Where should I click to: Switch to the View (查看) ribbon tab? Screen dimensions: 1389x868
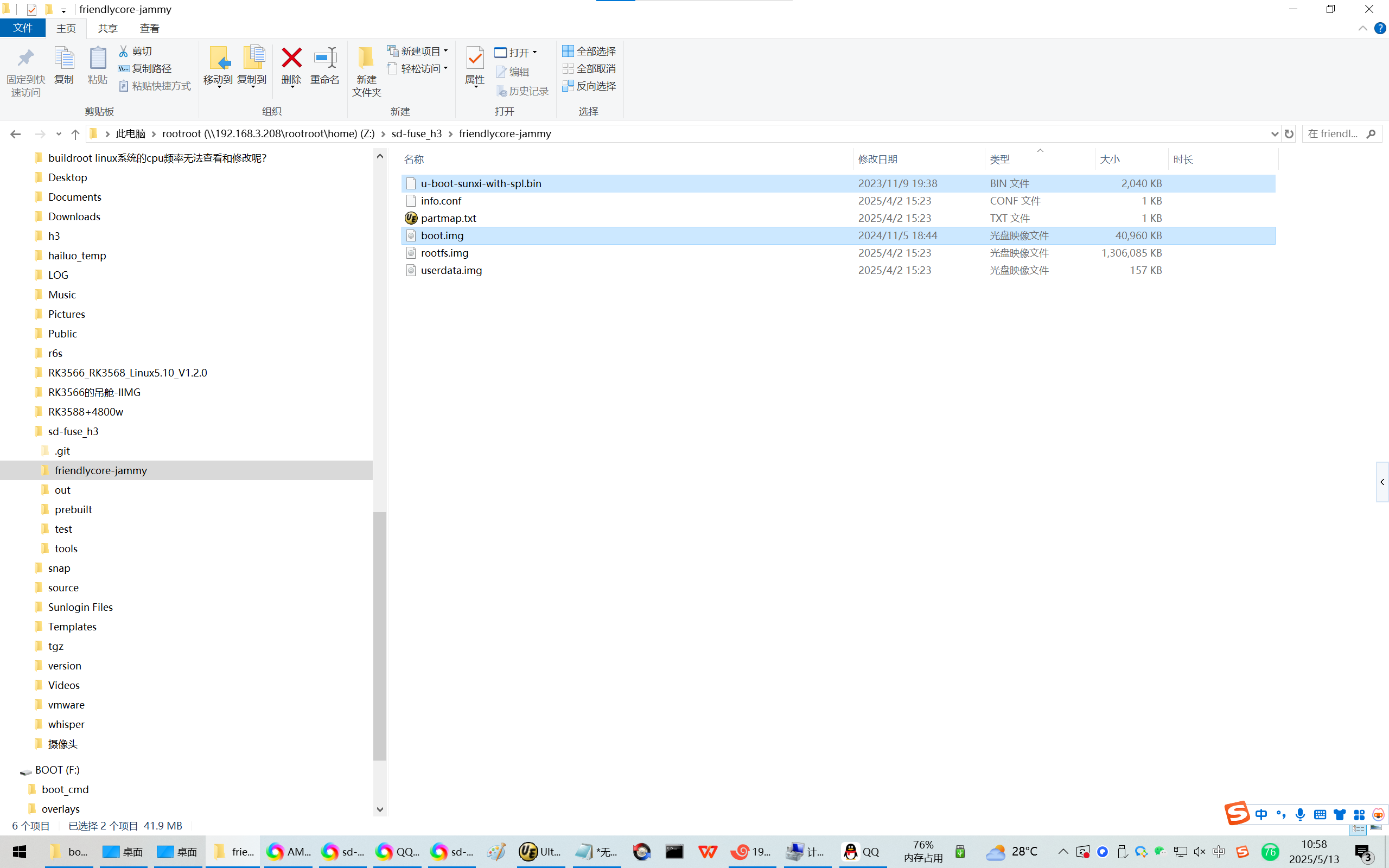[x=149, y=28]
